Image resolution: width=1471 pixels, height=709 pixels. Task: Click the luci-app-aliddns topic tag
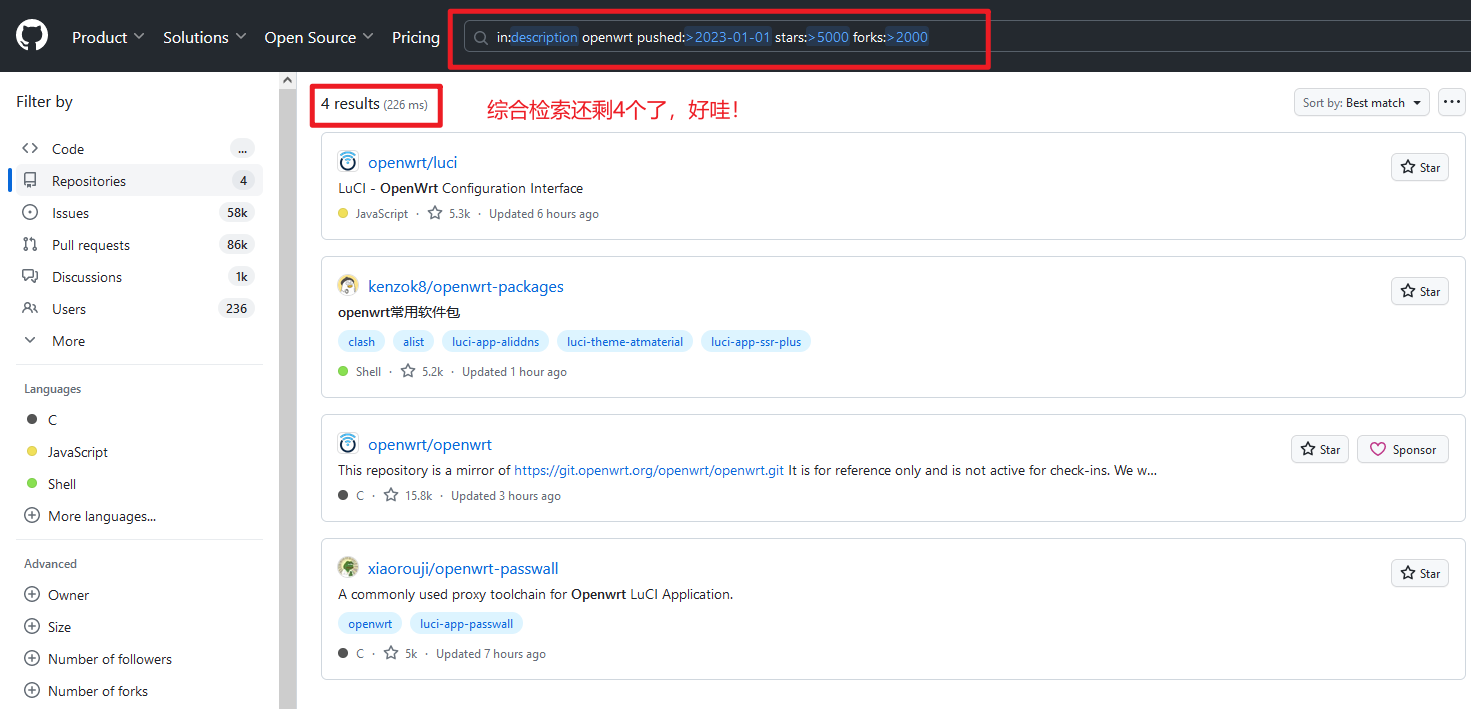[x=495, y=341]
